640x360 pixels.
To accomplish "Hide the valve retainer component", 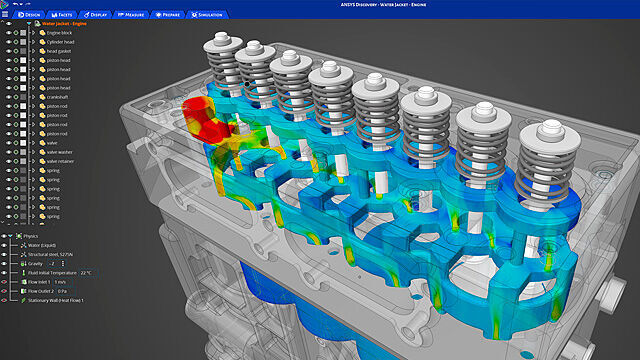I will point(9,161).
